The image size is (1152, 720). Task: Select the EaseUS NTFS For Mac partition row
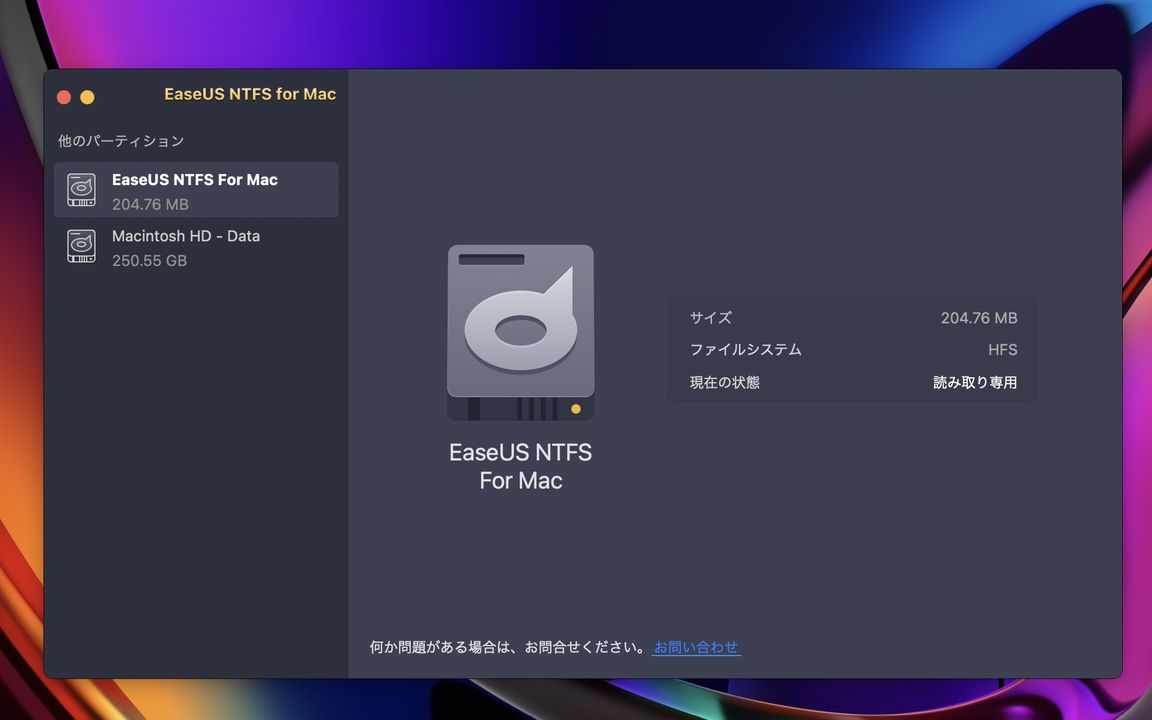tap(196, 190)
